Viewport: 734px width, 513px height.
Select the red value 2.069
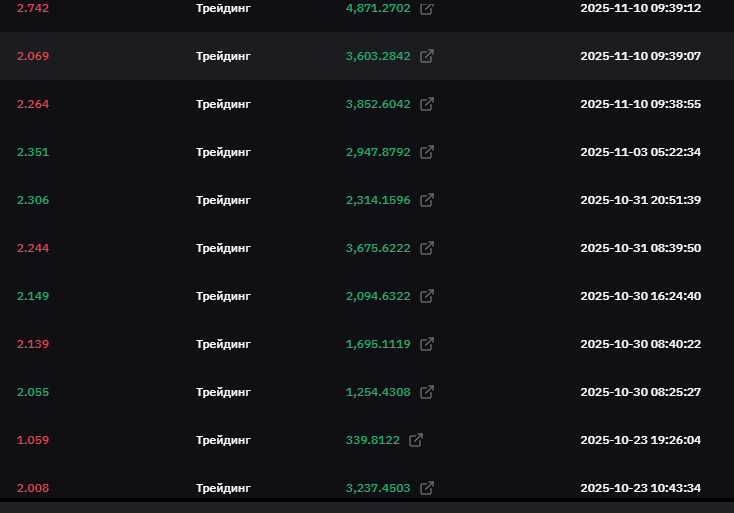[x=33, y=56]
